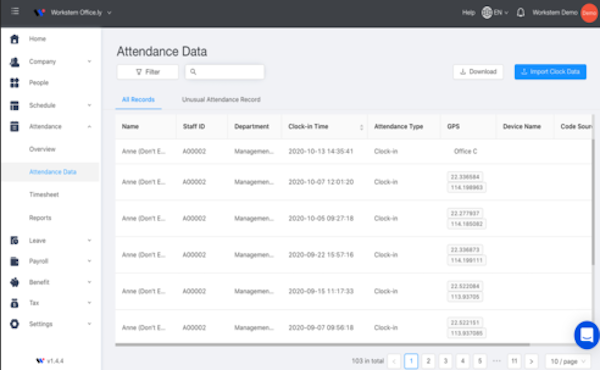Viewport: 600px width, 370px height.
Task: Click the Help link
Action: click(468, 13)
